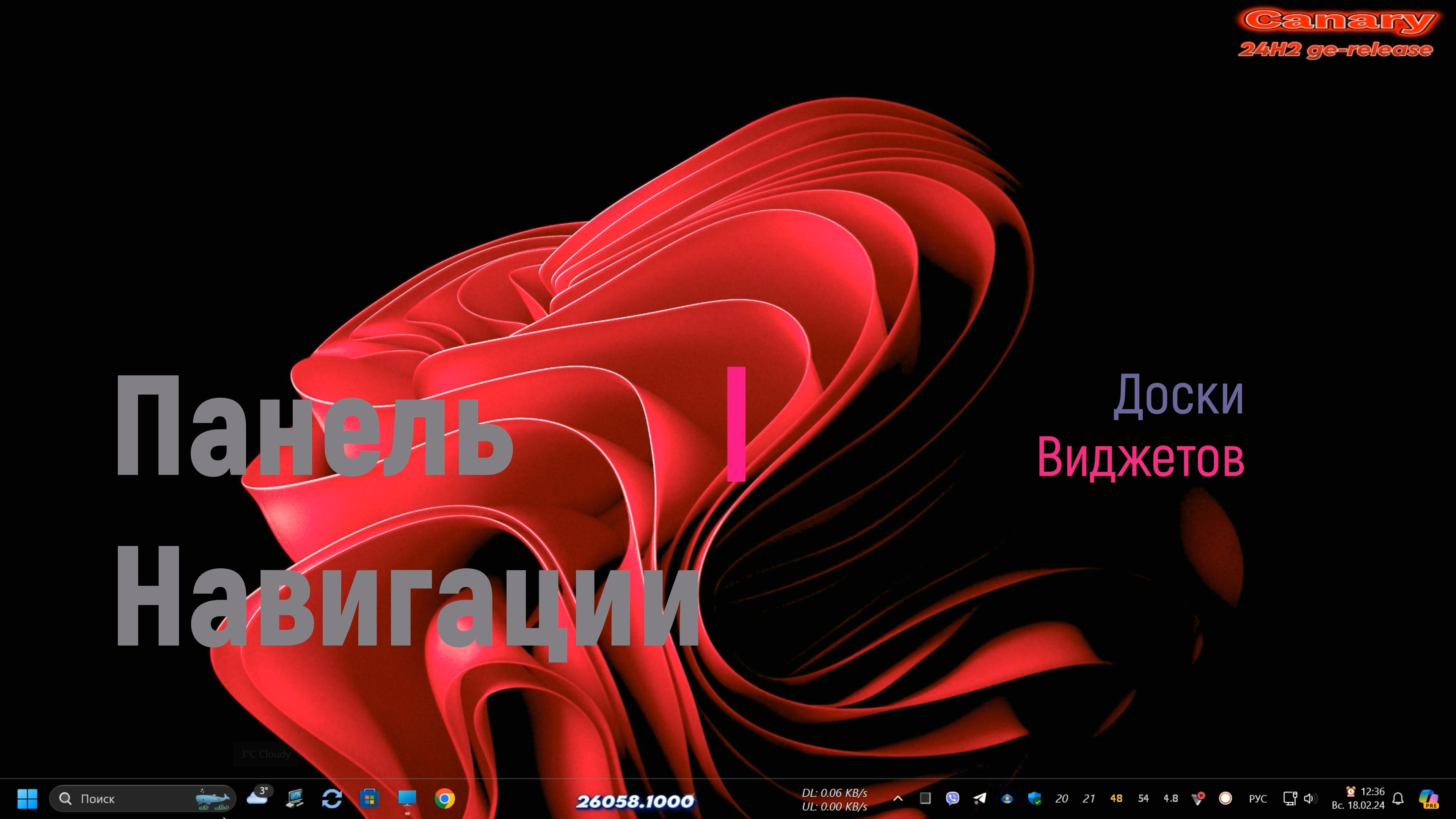
Task: Click the tray icon with red X badge
Action: (1198, 798)
